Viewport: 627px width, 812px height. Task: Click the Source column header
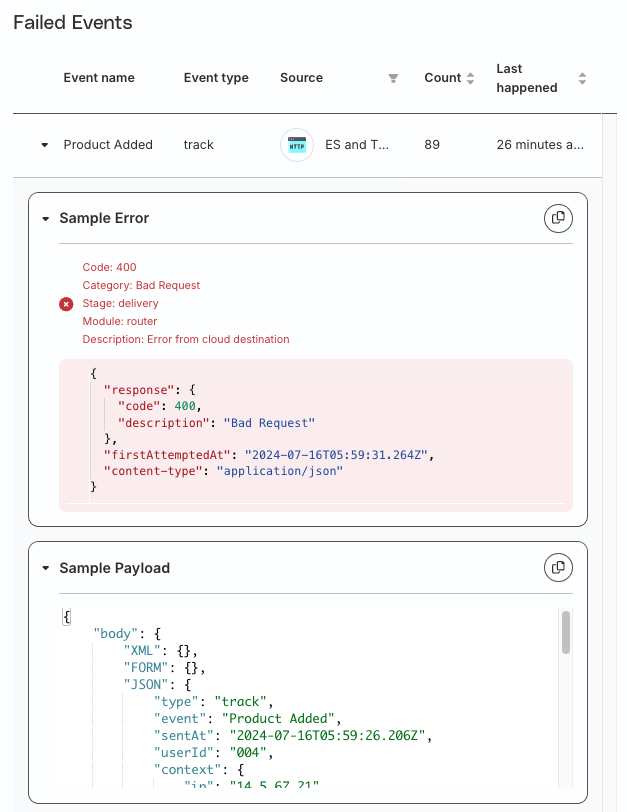301,78
